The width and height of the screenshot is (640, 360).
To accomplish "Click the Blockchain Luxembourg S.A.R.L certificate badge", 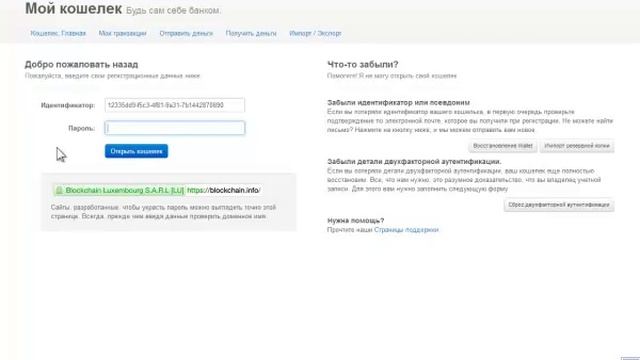I will click(x=119, y=191).
